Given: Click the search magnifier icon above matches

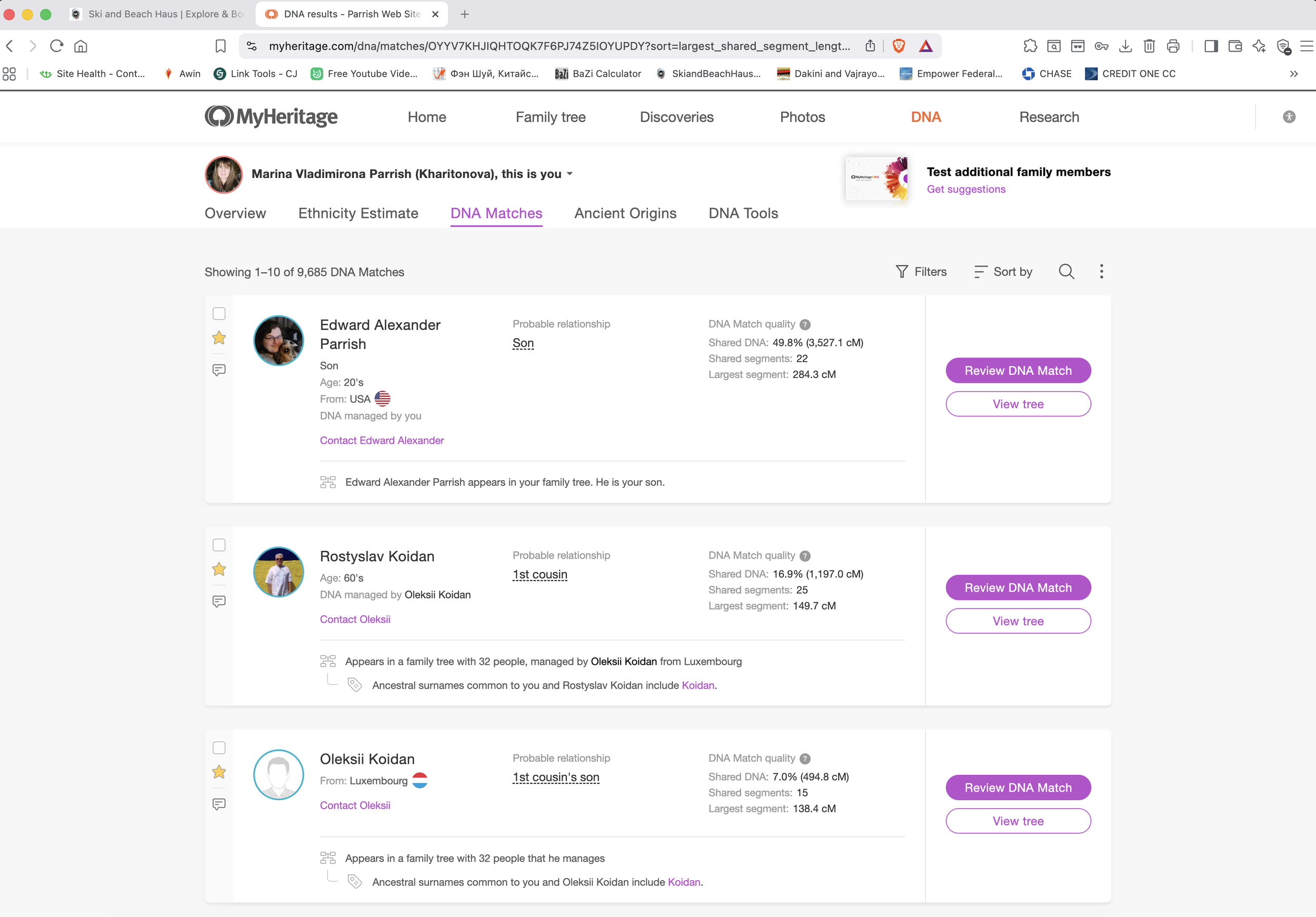Looking at the screenshot, I should 1066,272.
